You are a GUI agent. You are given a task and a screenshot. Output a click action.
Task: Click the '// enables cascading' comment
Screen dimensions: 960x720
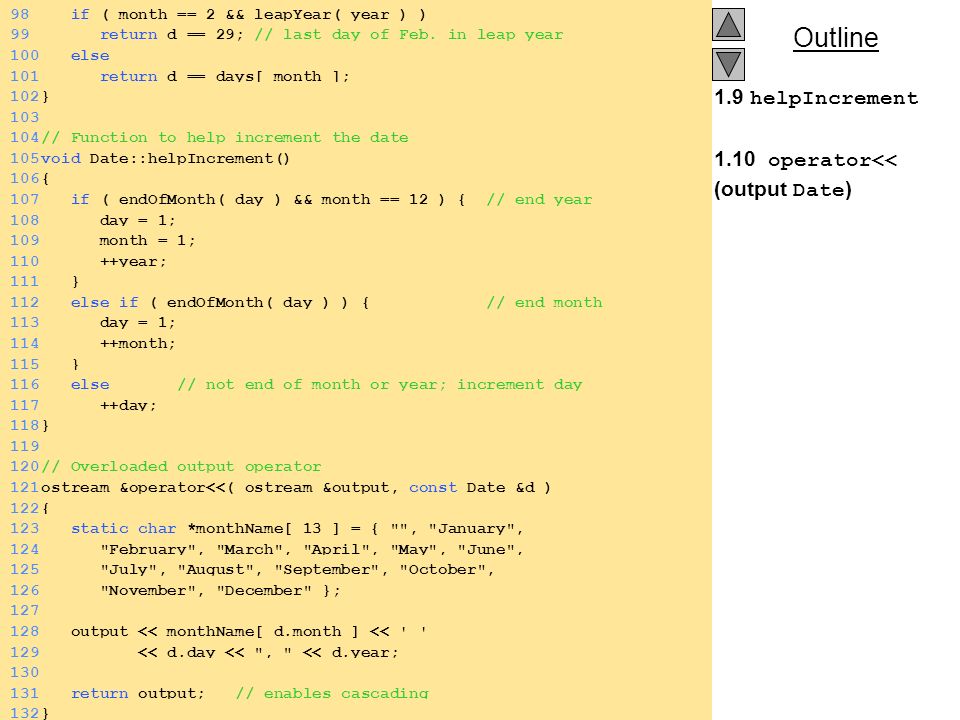point(332,692)
